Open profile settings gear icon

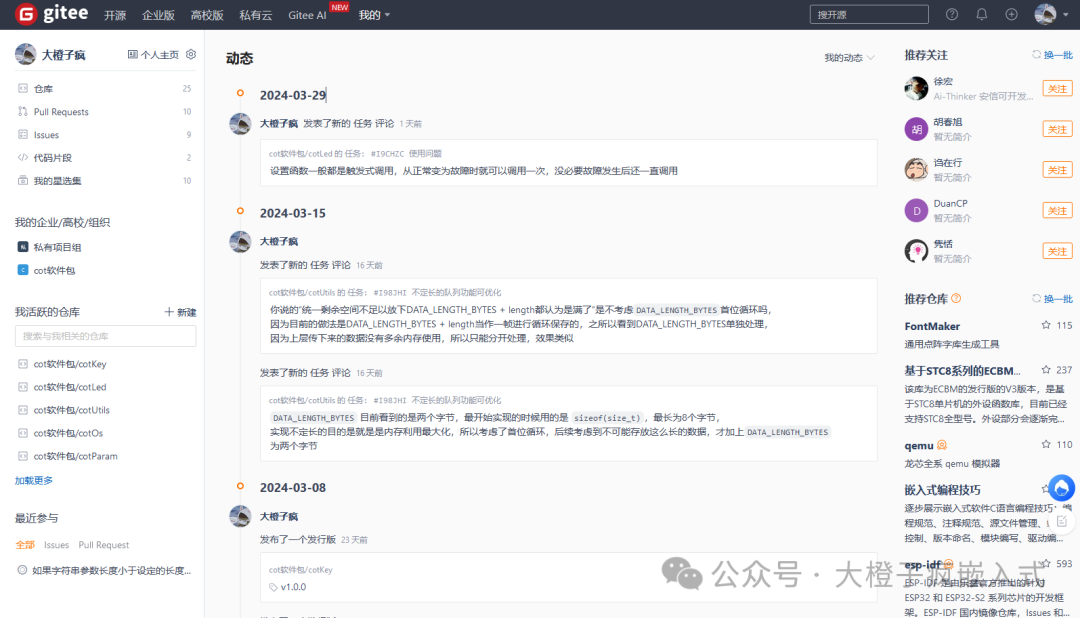pos(191,55)
